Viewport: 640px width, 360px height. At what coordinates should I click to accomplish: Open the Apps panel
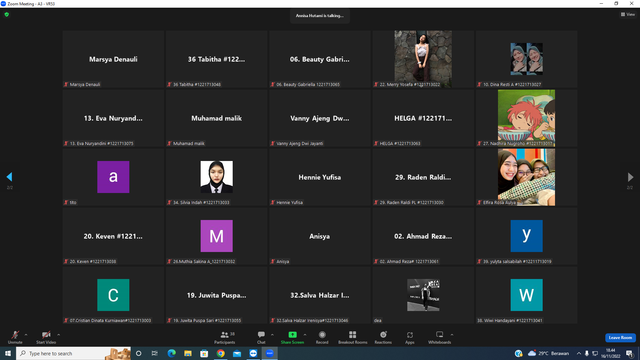pyautogui.click(x=410, y=337)
